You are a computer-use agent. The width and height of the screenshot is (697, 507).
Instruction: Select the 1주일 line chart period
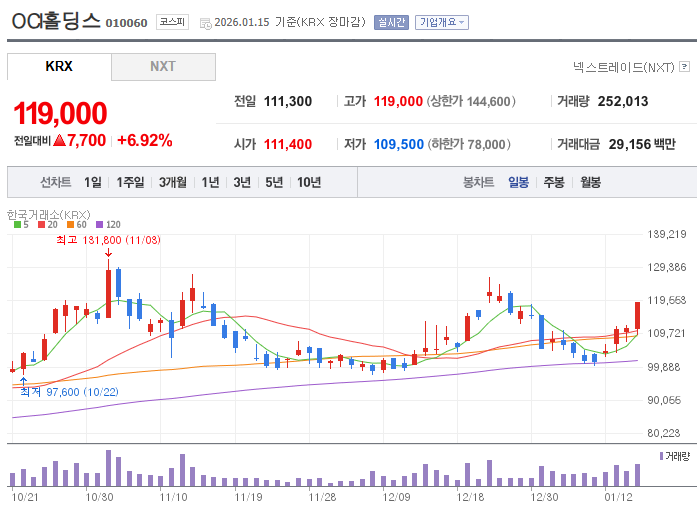pyautogui.click(x=130, y=182)
